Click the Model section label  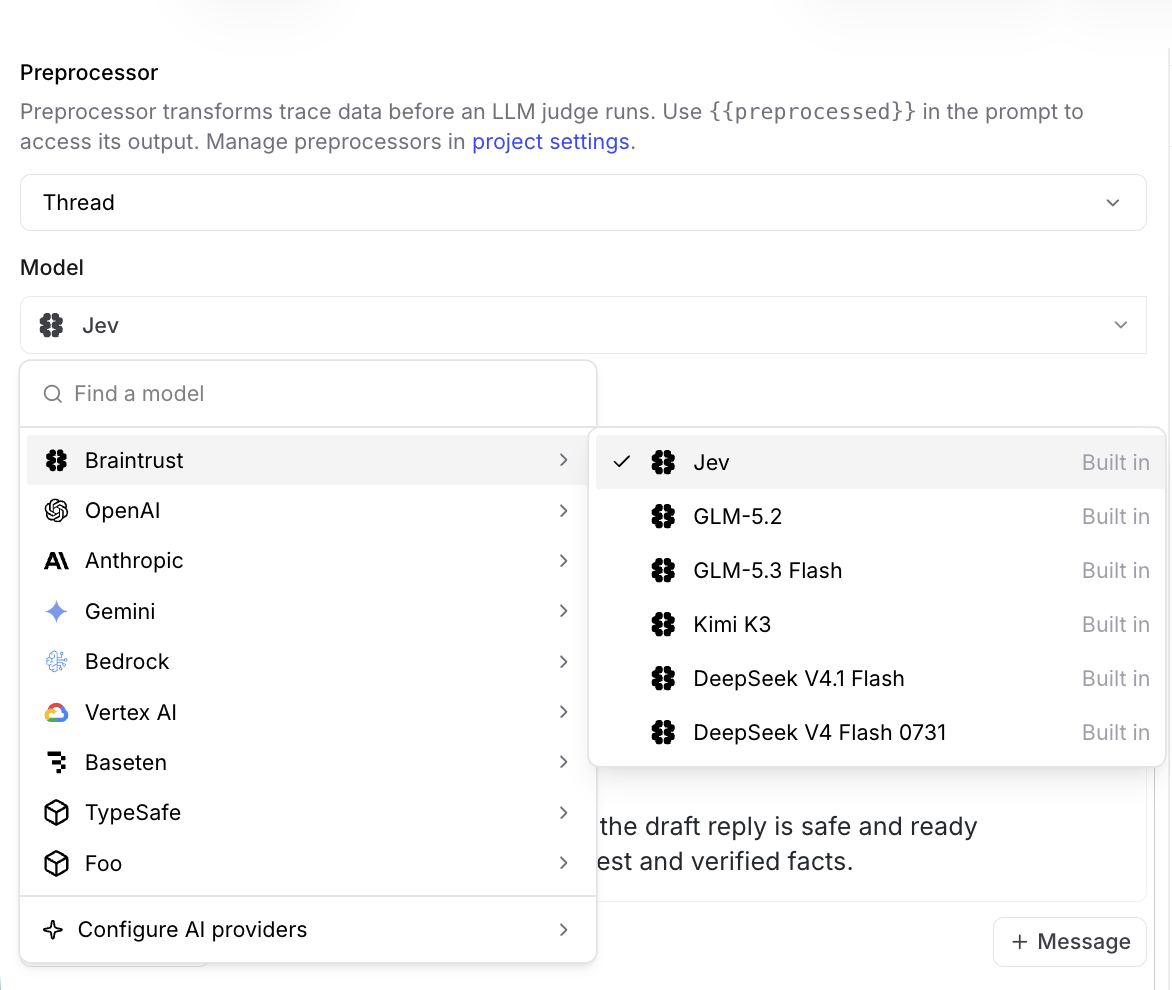coord(52,267)
